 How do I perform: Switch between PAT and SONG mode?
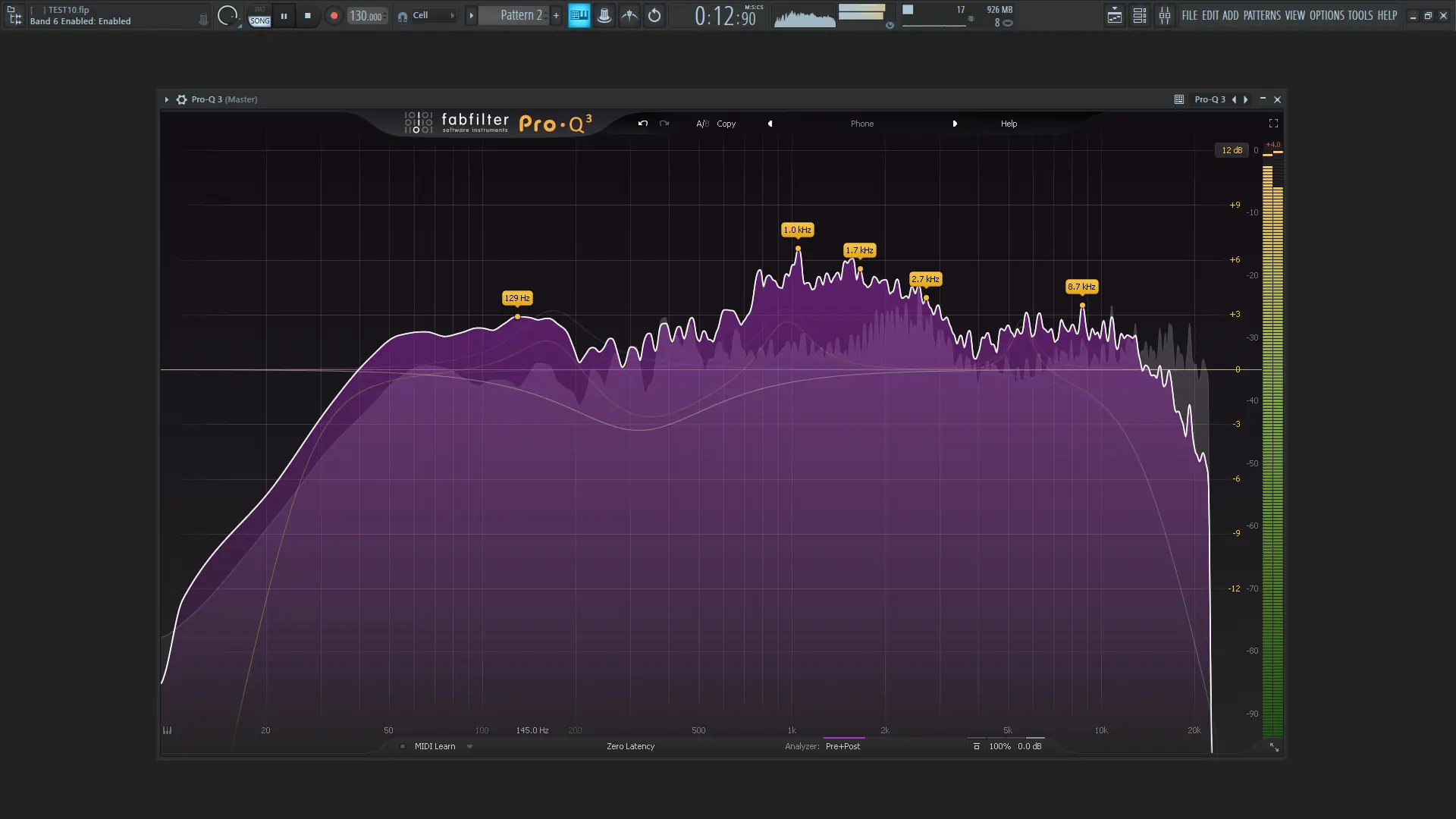[x=259, y=16]
